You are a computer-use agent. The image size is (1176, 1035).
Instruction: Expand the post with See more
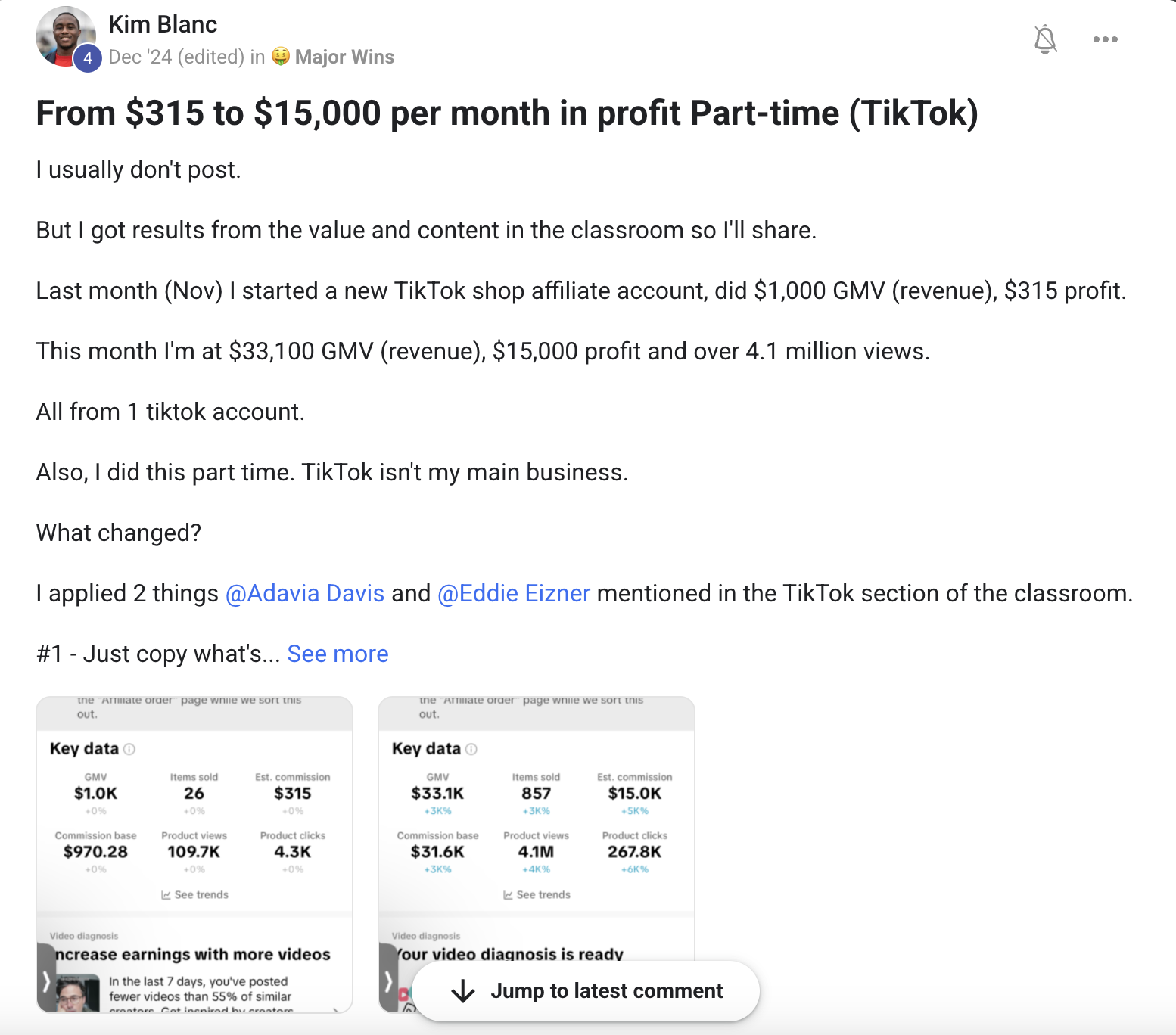[338, 654]
